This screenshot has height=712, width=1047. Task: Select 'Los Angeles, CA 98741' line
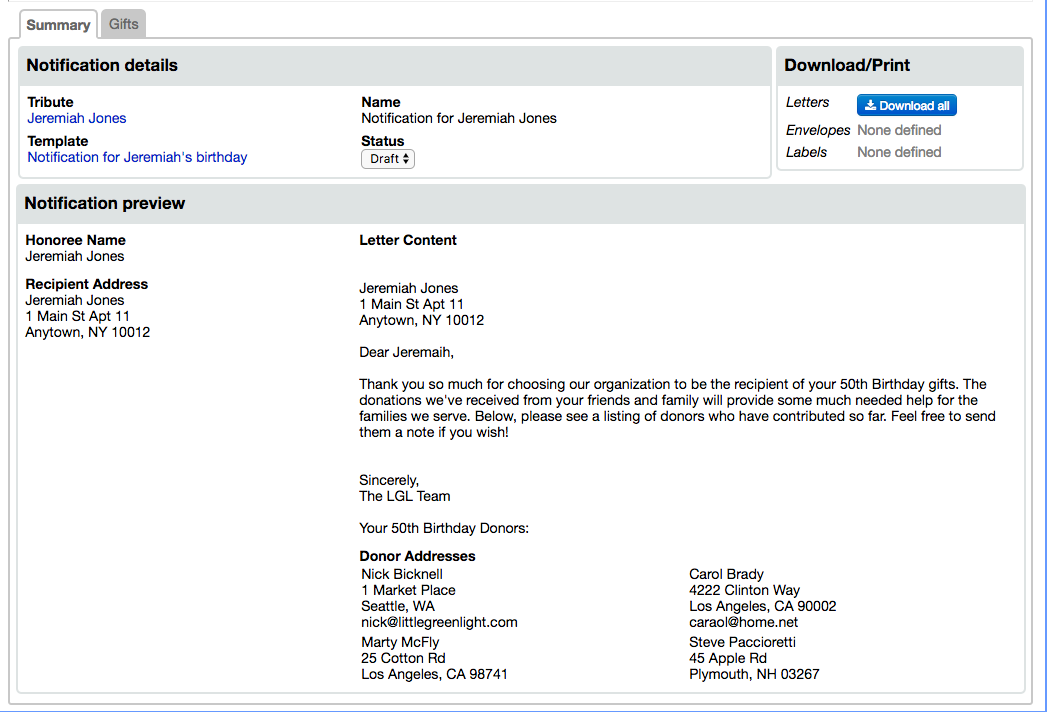(x=435, y=675)
